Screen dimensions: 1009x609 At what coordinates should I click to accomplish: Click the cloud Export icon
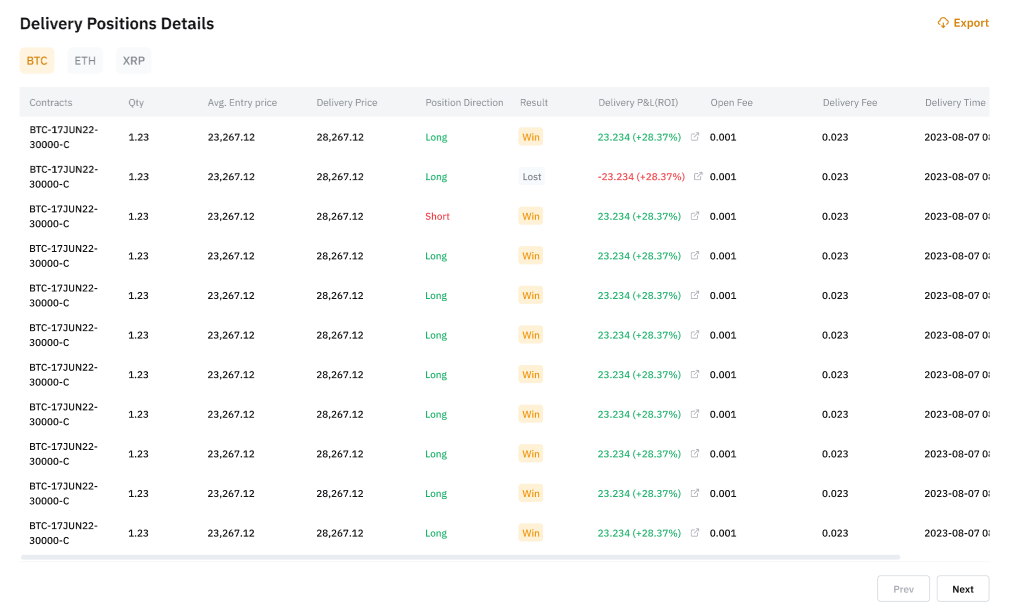tap(943, 23)
